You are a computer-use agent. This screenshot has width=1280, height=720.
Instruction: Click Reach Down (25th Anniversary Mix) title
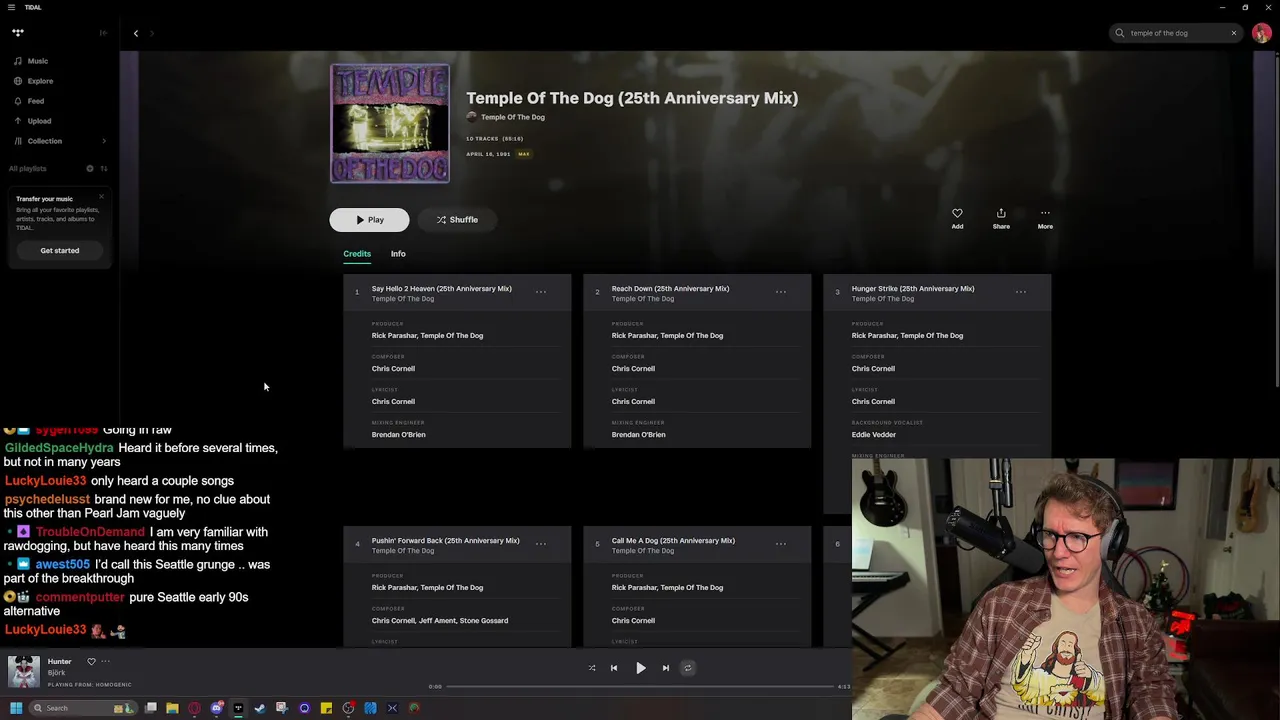pyautogui.click(x=670, y=289)
